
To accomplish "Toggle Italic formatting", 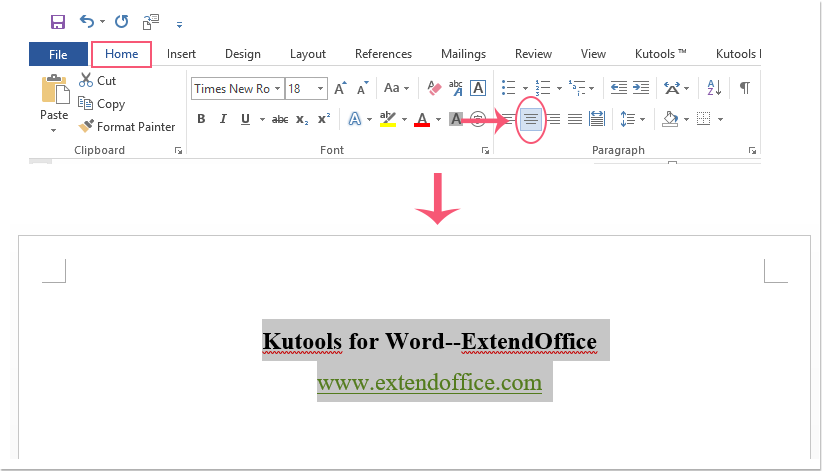I will 222,119.
